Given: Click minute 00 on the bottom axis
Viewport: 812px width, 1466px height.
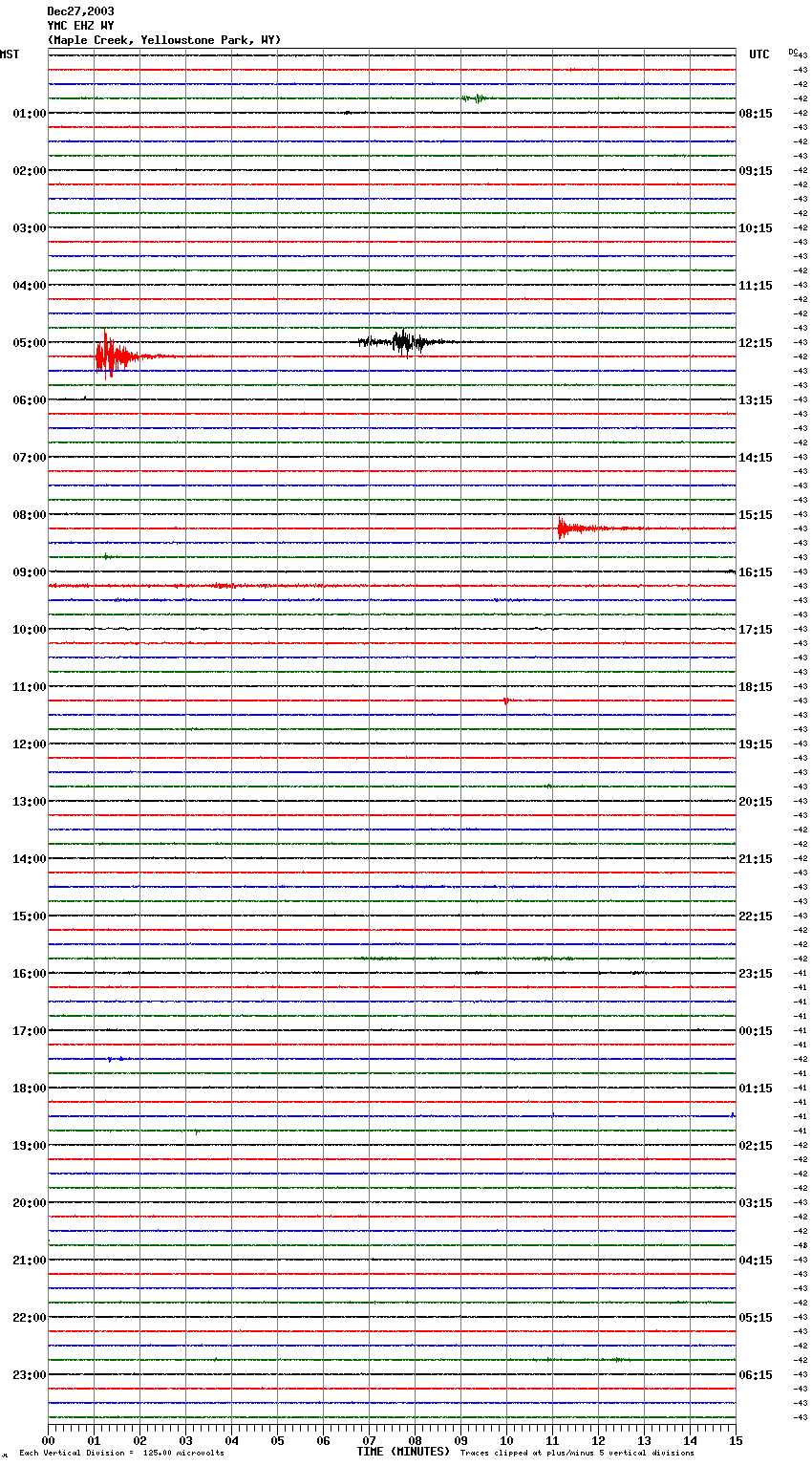Looking at the screenshot, I should pyautogui.click(x=48, y=1440).
